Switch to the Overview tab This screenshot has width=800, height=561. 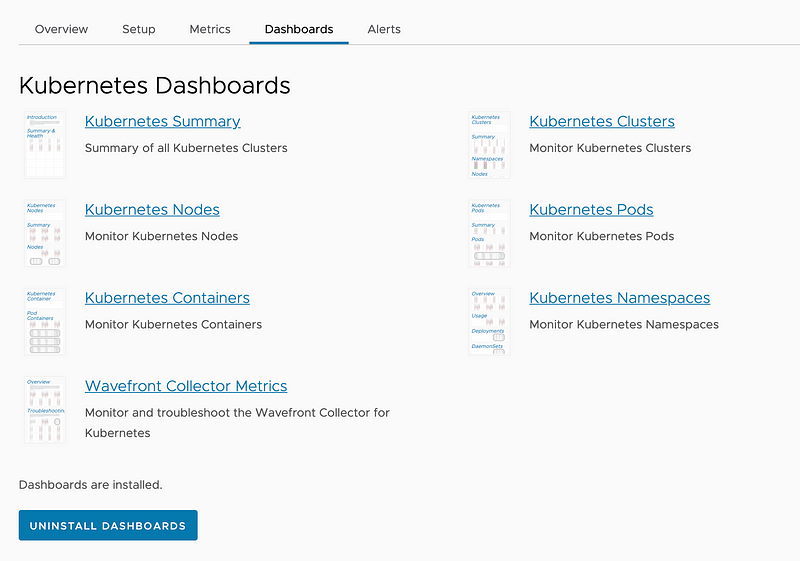click(61, 29)
